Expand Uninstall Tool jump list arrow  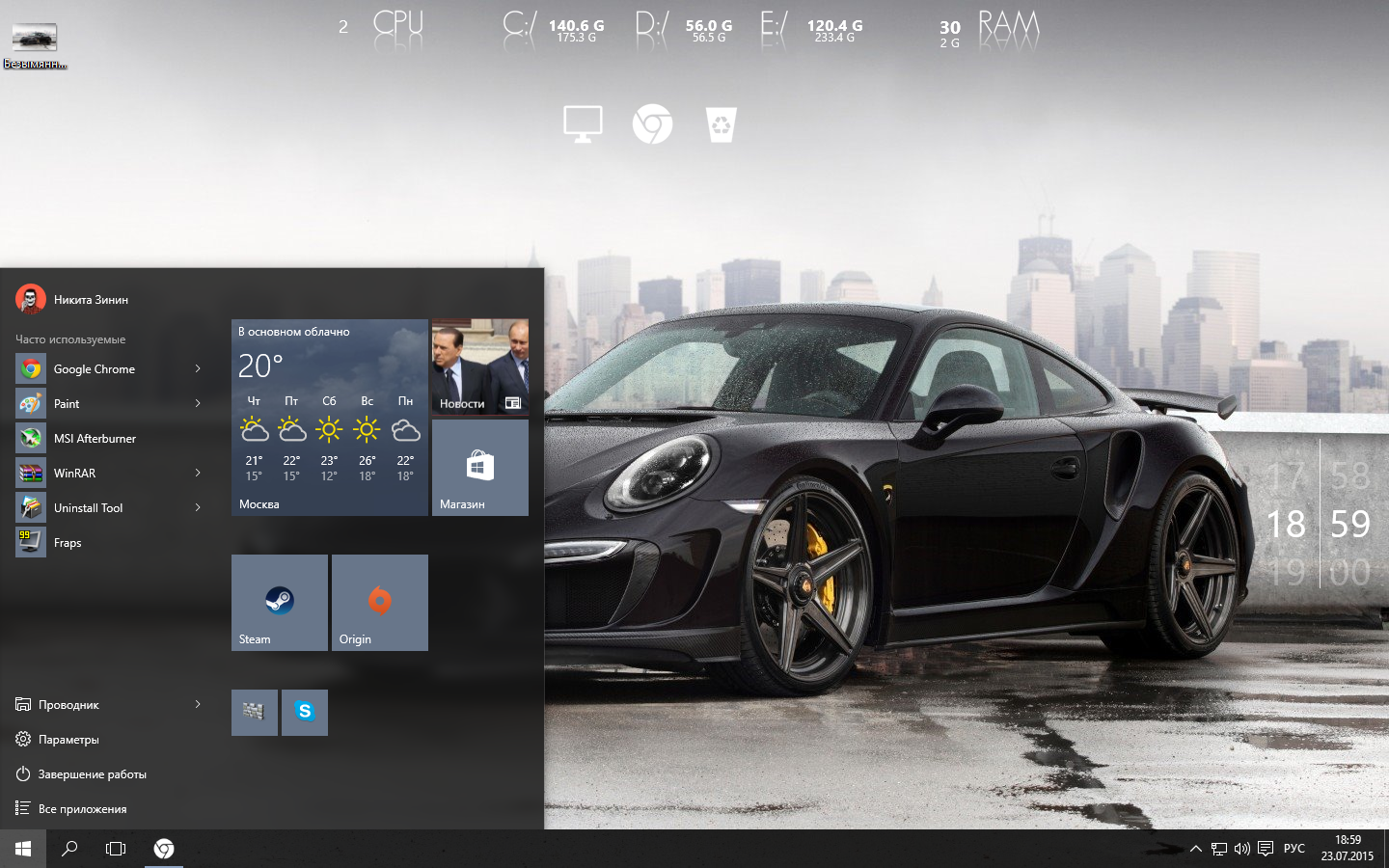pos(198,508)
